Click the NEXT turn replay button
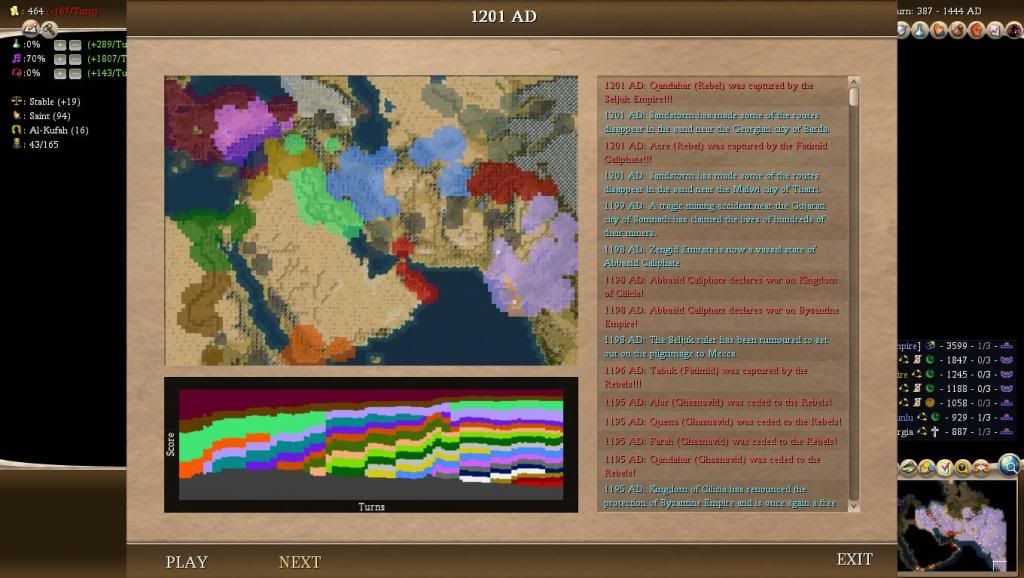 tap(300, 562)
